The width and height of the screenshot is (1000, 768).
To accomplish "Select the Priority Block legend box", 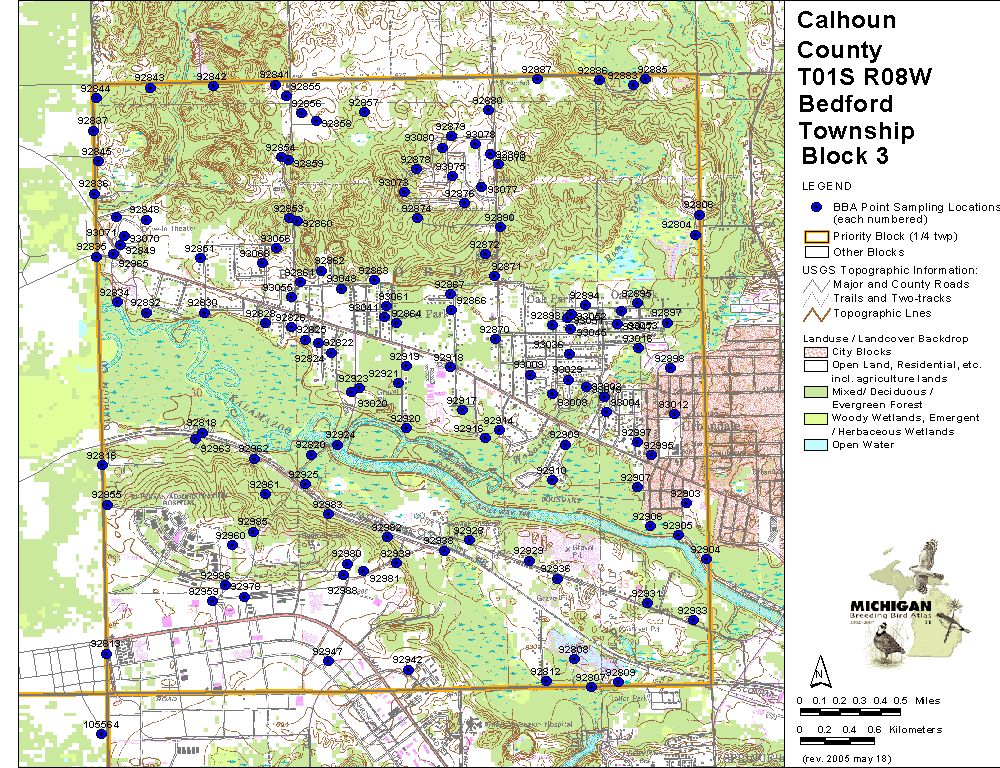I will pyautogui.click(x=814, y=237).
